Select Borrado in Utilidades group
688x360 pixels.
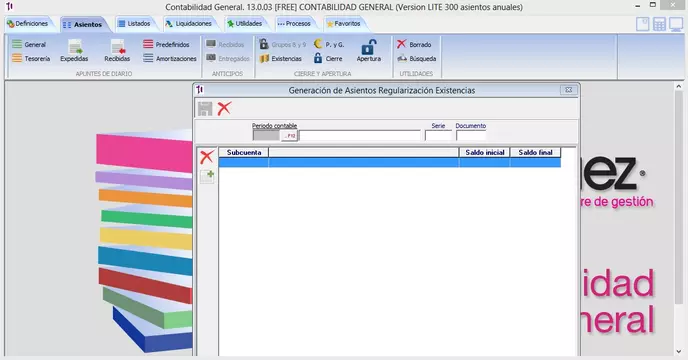(414, 44)
